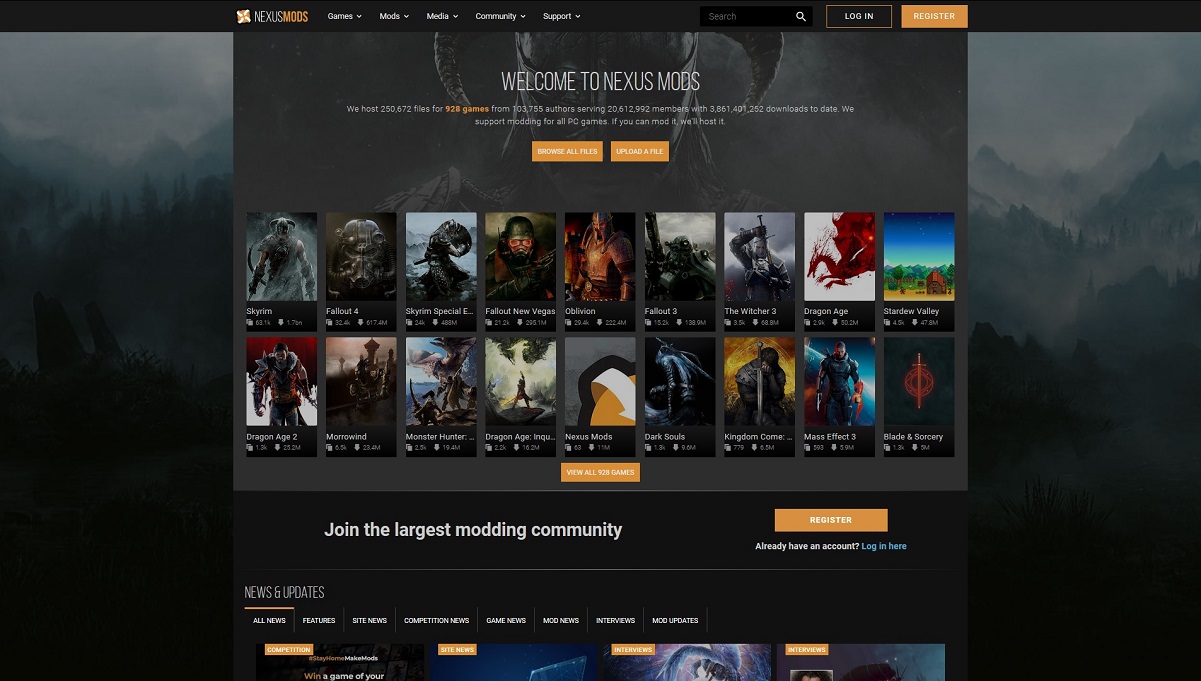The image size is (1201, 681).
Task: Click the REGISTER button in the header
Action: [934, 16]
